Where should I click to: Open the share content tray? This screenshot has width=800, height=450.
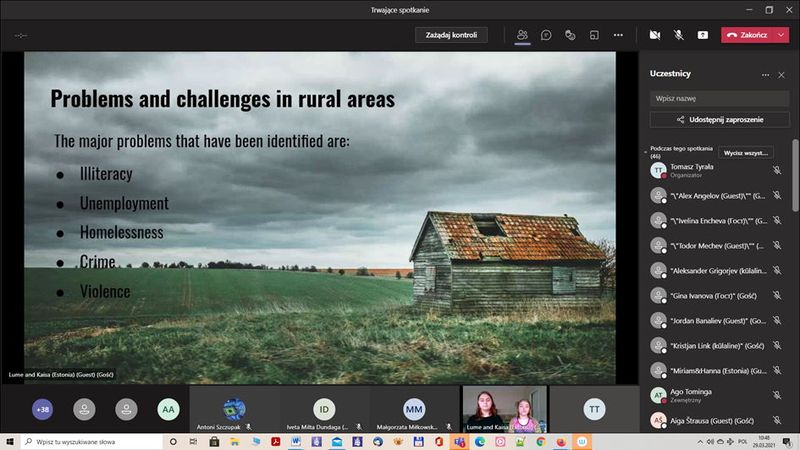(703, 35)
